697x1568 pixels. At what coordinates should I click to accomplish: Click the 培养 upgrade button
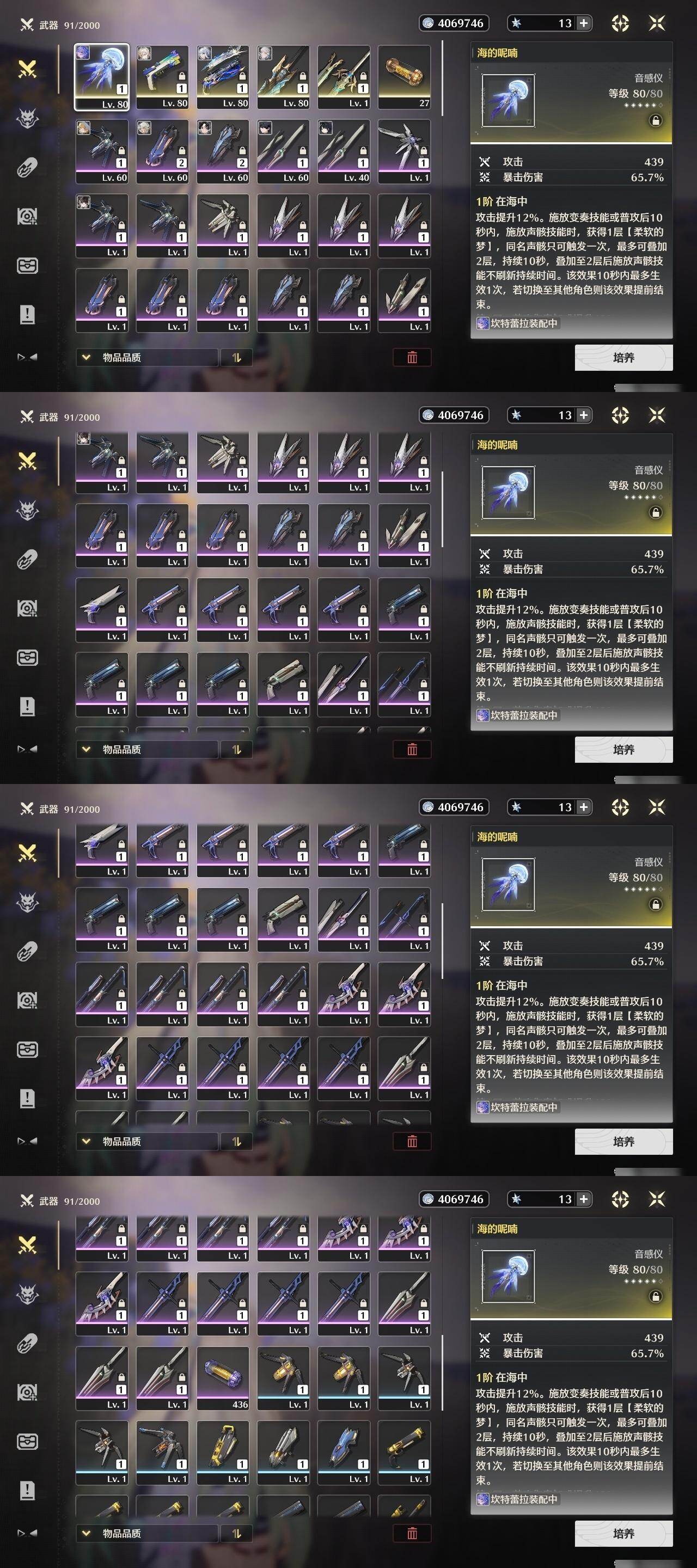(x=623, y=357)
